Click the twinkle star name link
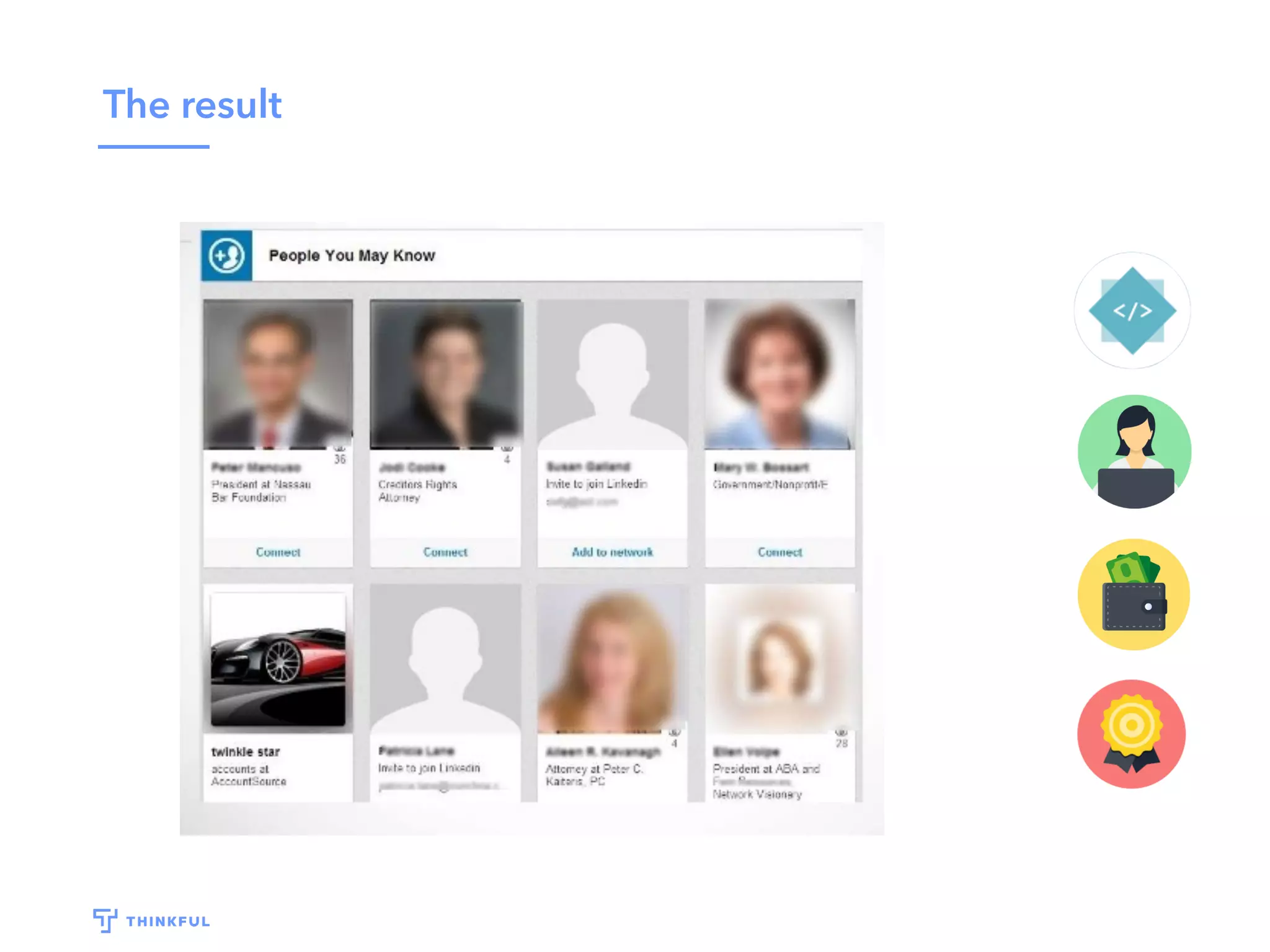The width and height of the screenshot is (1270, 952). [246, 752]
